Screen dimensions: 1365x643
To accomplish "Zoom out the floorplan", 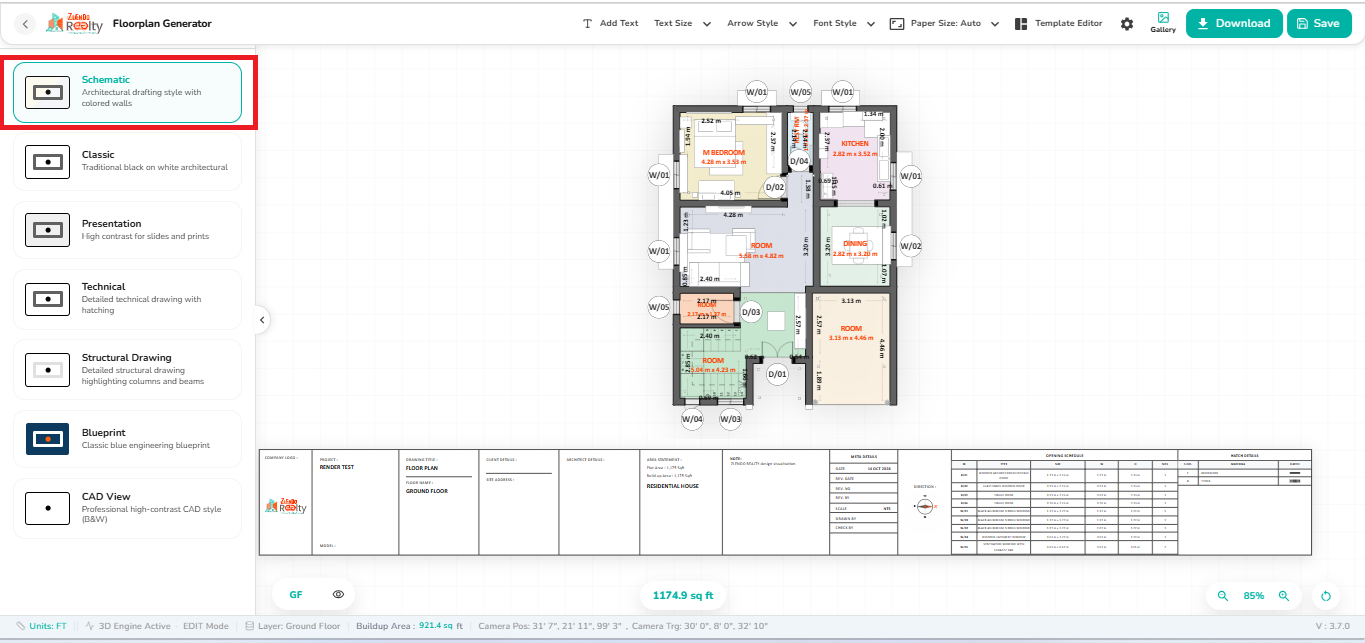I will click(x=1222, y=596).
